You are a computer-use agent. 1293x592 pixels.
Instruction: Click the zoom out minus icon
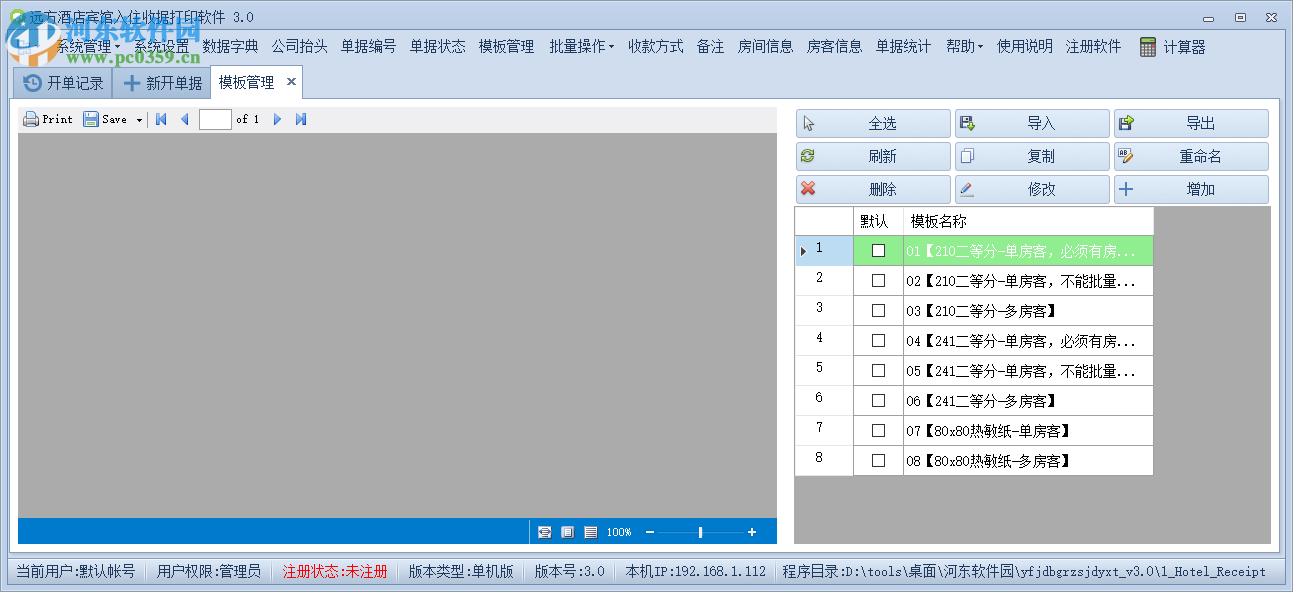[650, 532]
